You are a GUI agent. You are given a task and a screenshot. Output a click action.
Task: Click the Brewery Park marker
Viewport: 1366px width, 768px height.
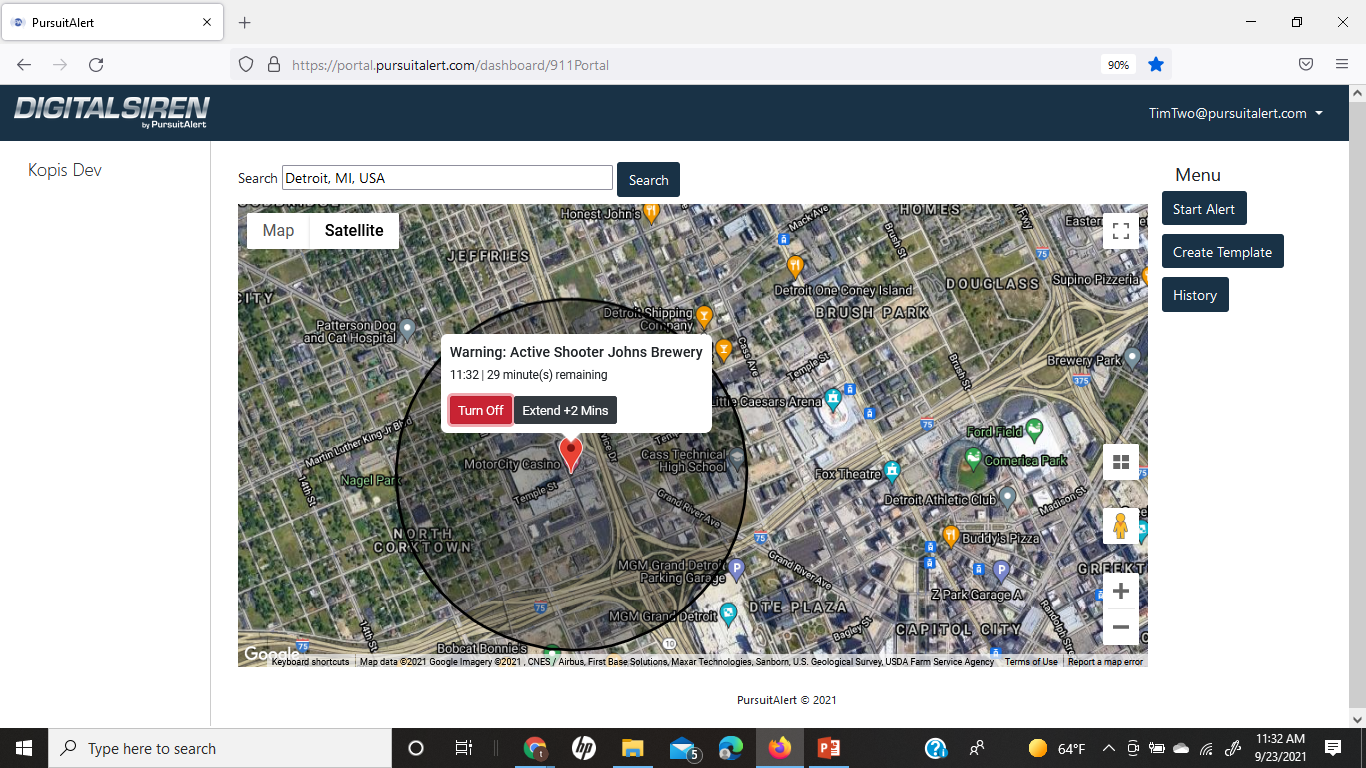1132,357
